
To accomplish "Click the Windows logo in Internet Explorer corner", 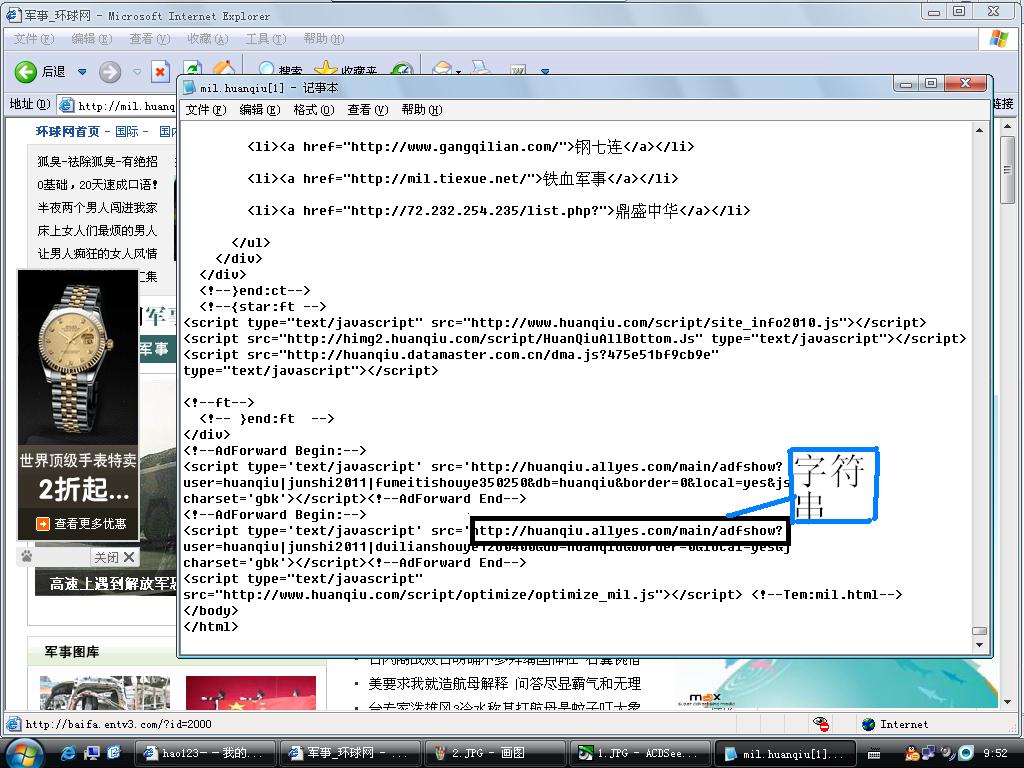I will [999, 39].
